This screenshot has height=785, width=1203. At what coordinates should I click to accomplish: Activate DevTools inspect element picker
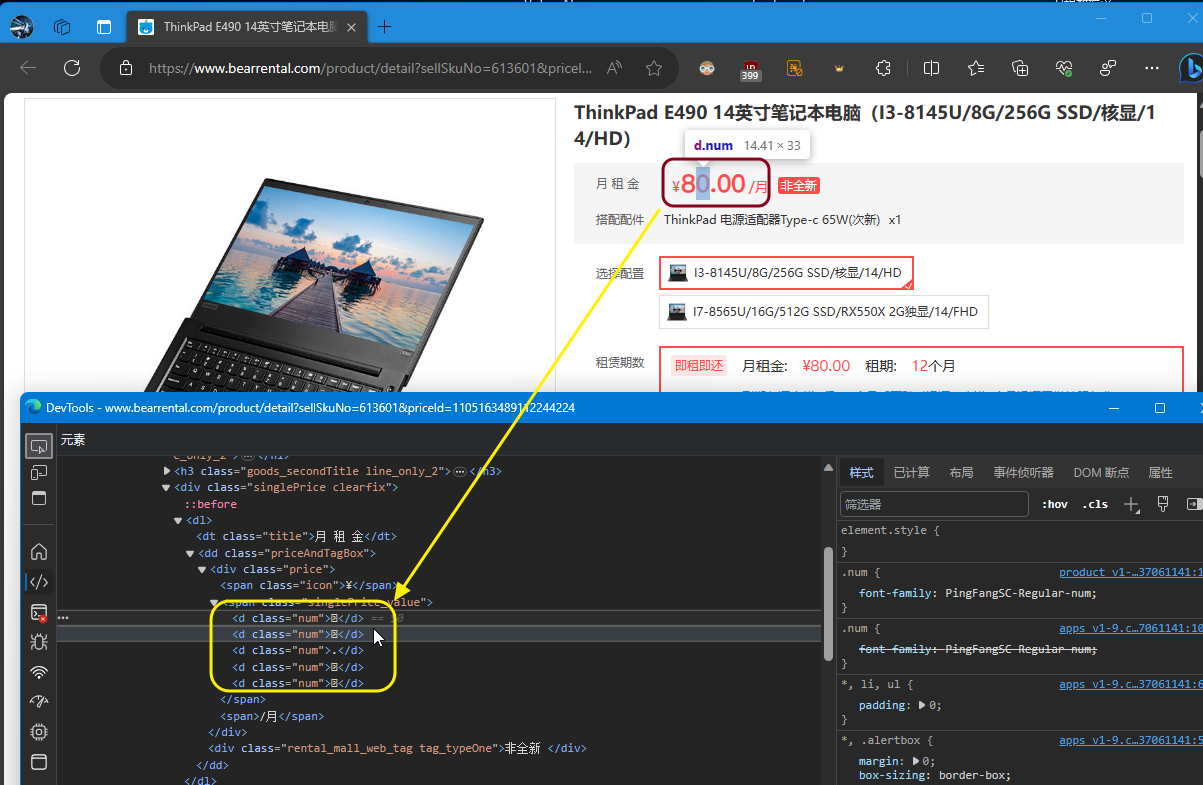click(39, 445)
